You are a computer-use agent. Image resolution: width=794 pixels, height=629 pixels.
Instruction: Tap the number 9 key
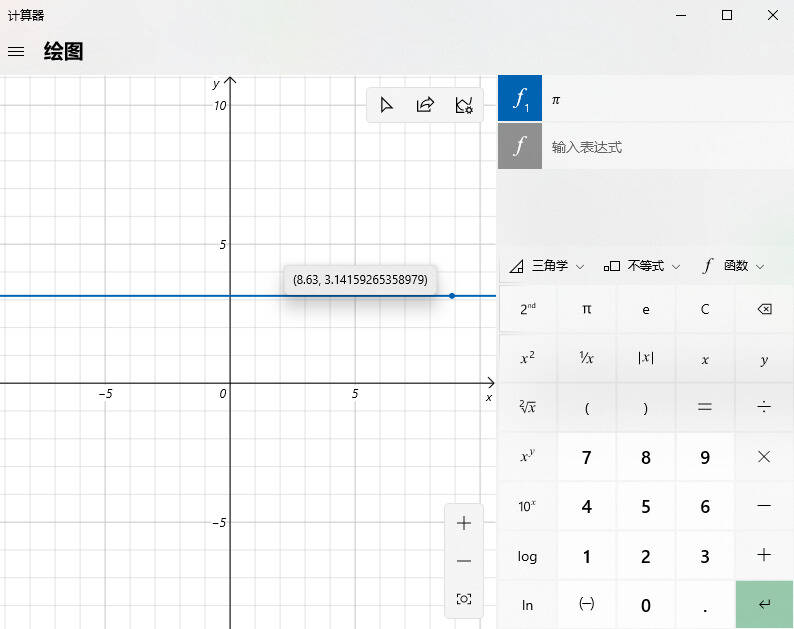705,457
